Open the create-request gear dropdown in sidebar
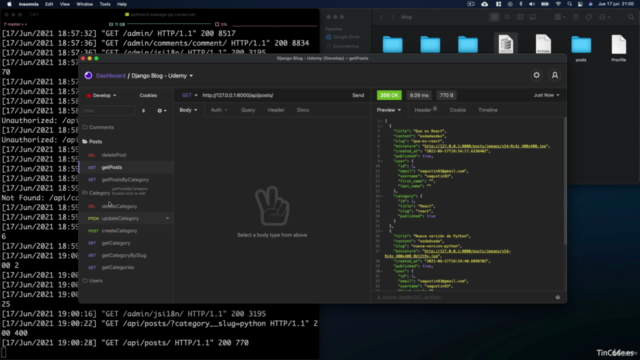The image size is (640, 360). pos(162,111)
